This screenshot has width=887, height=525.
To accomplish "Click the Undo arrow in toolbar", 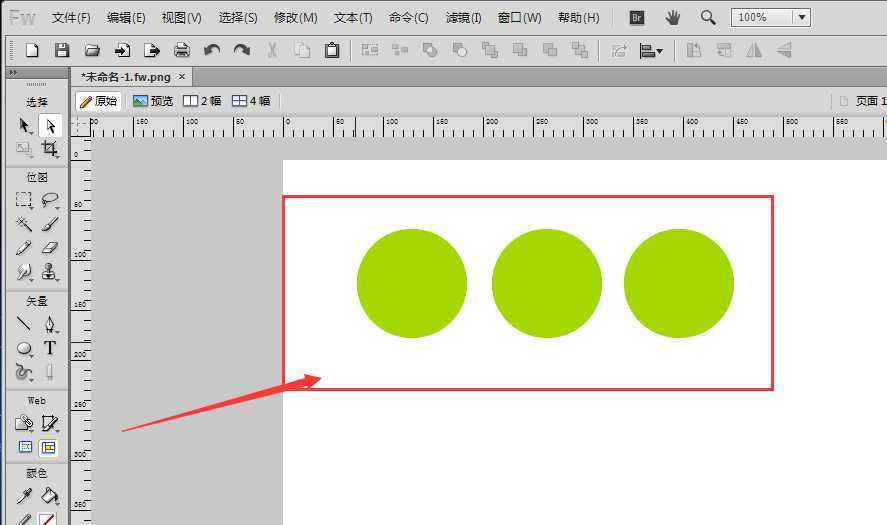I will [211, 50].
